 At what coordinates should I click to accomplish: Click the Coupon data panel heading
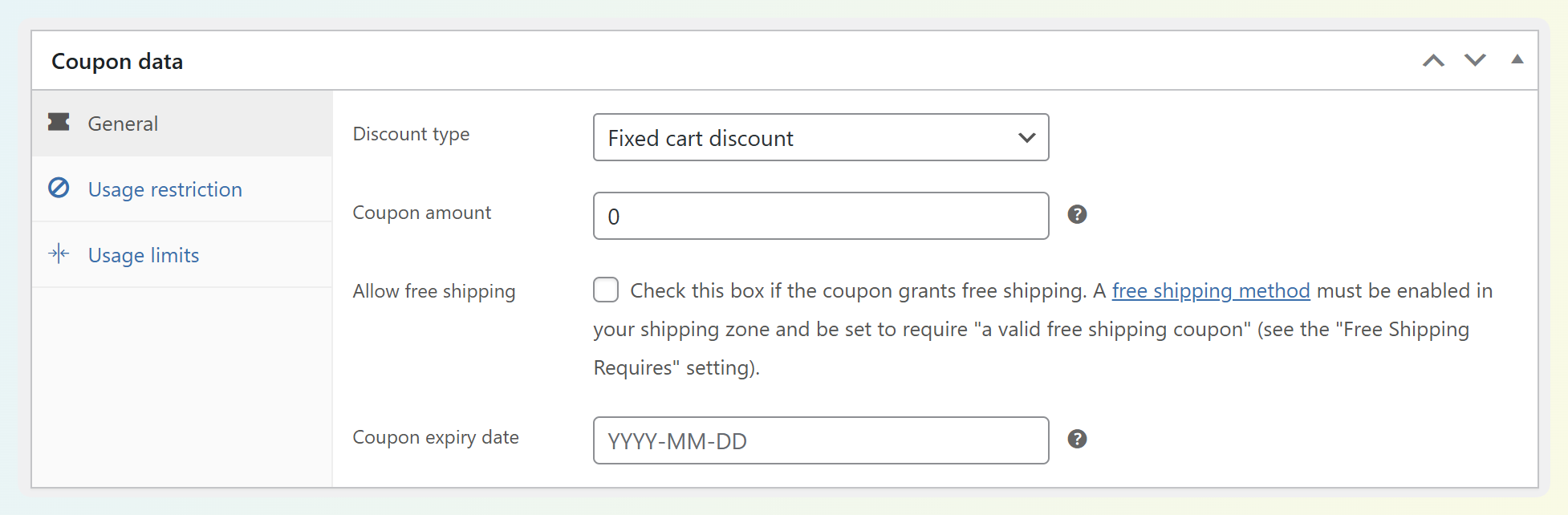117,61
